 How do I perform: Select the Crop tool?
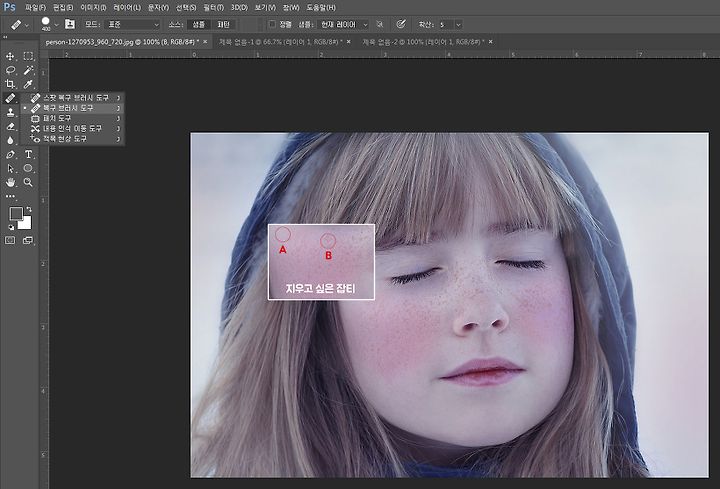click(x=10, y=84)
